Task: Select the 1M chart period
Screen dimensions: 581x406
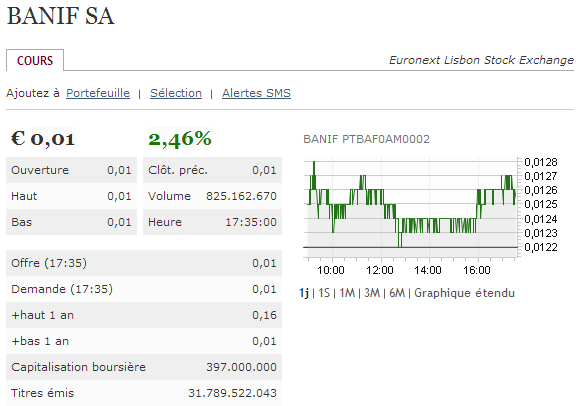Action: click(347, 293)
